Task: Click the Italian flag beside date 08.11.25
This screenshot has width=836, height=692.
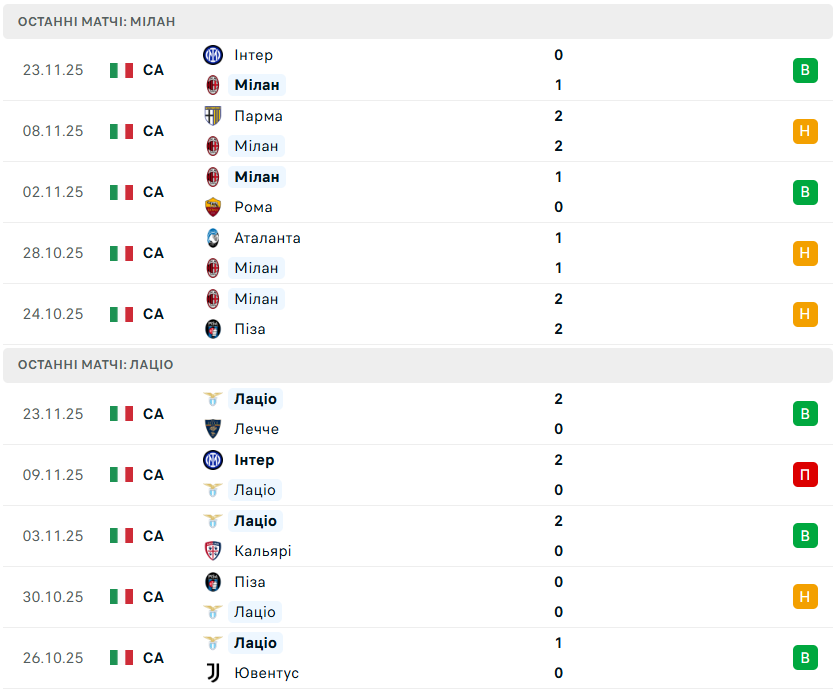Action: click(x=122, y=131)
